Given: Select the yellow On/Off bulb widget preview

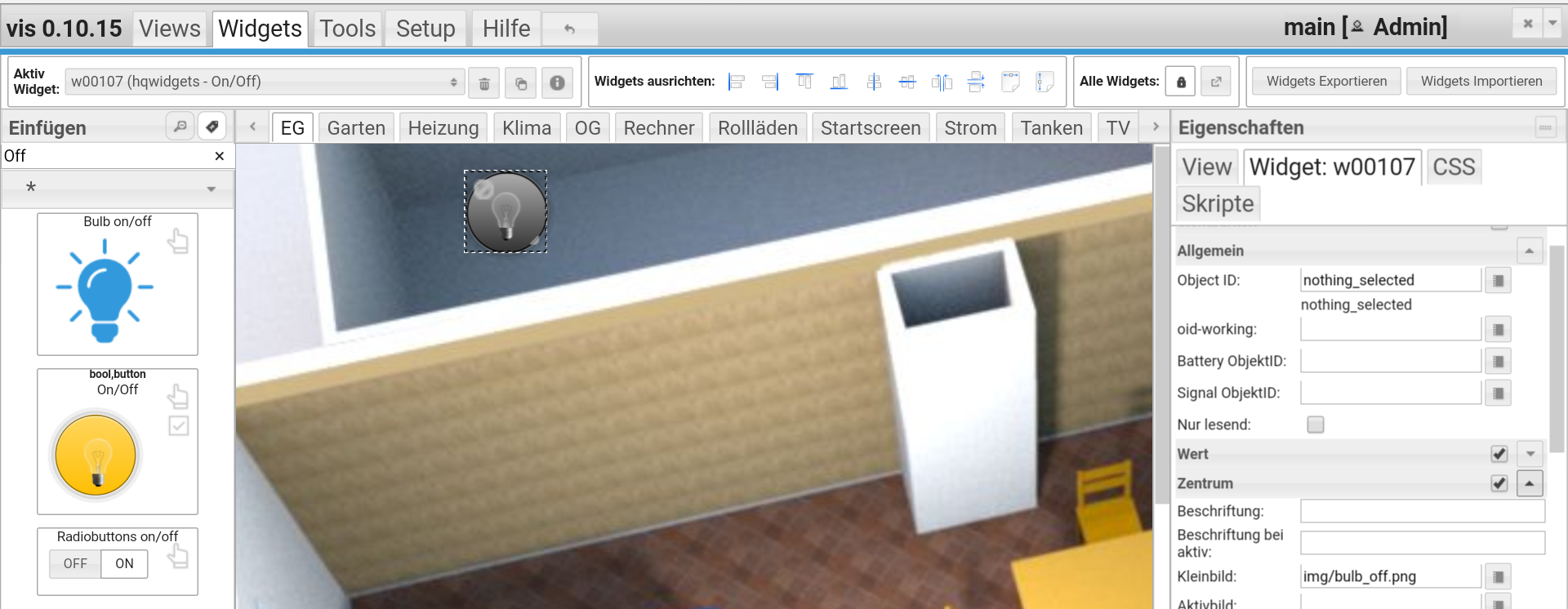Looking at the screenshot, I should [96, 455].
